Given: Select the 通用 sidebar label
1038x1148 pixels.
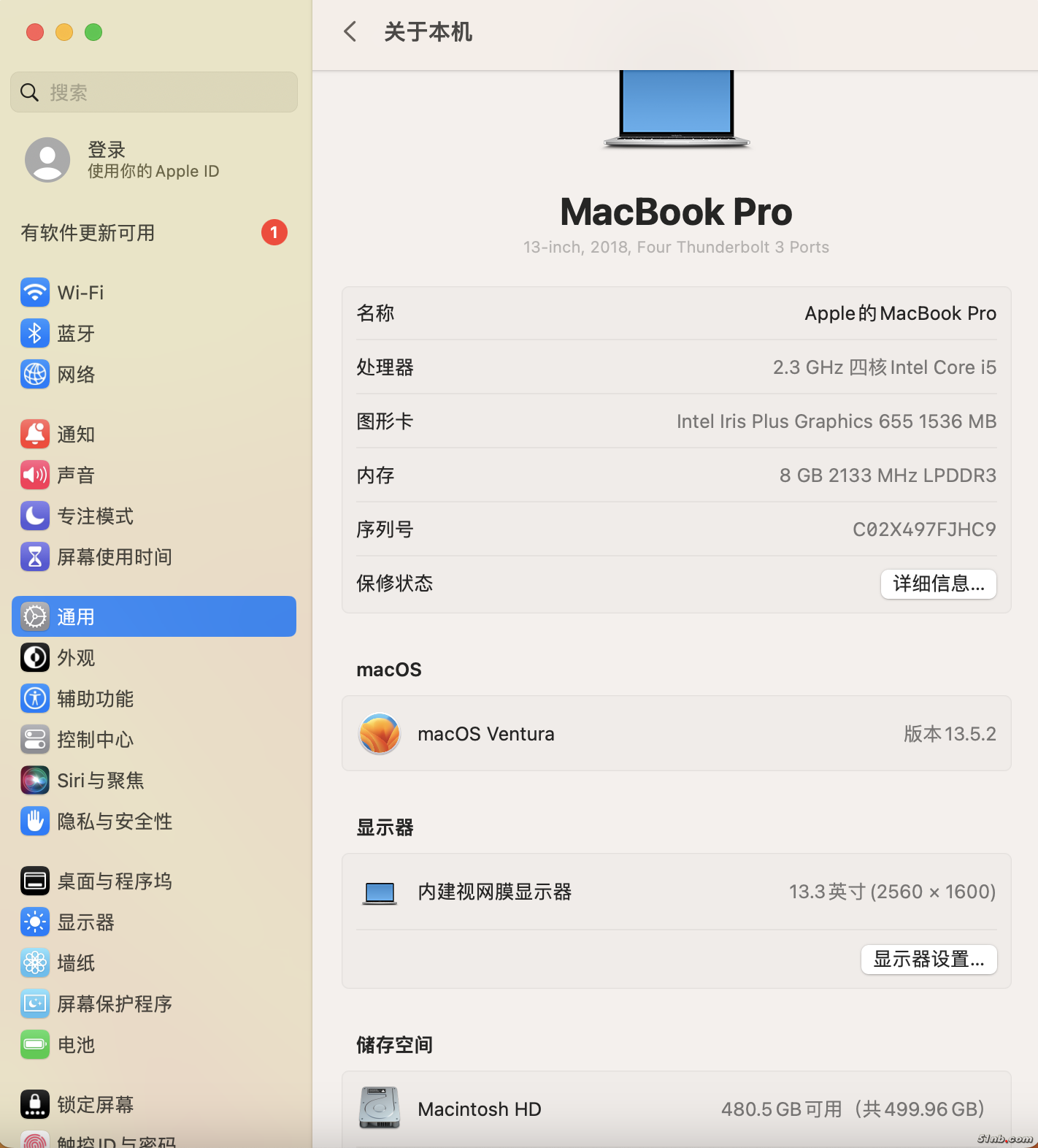Looking at the screenshot, I should coord(76,617).
